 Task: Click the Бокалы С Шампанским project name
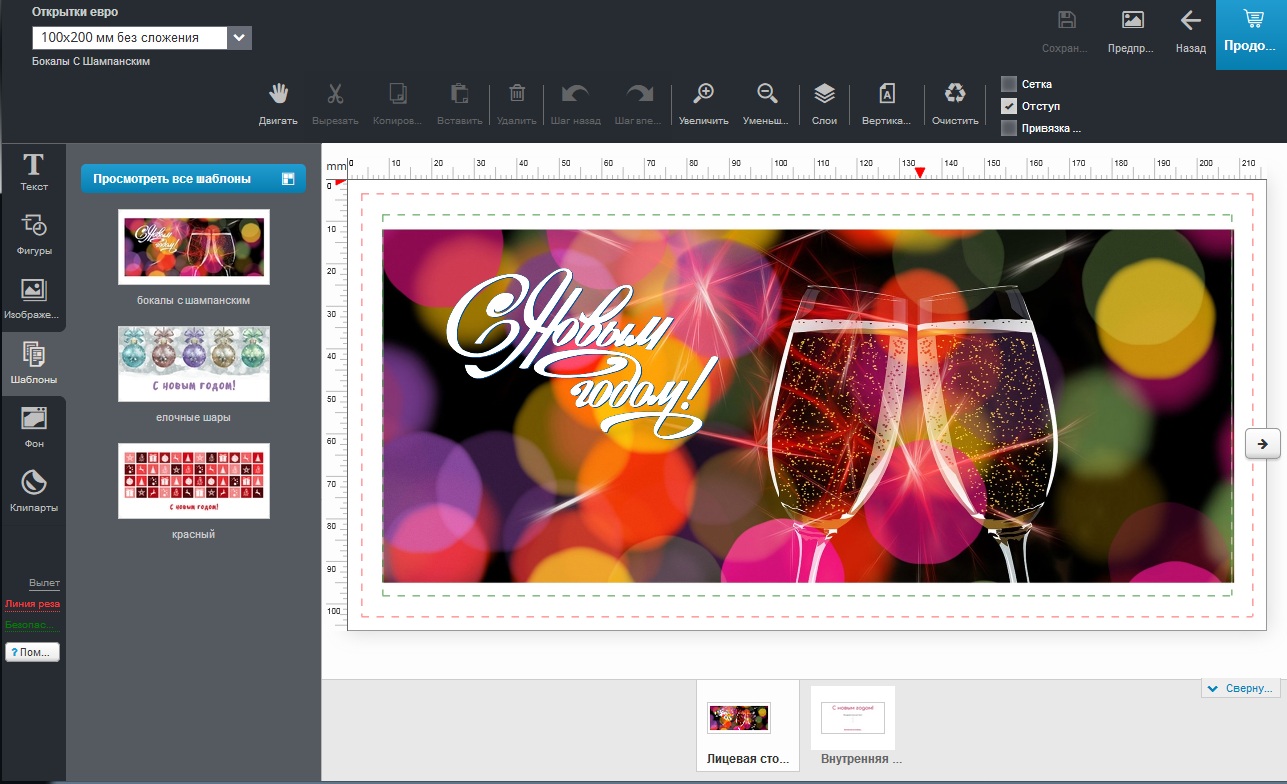click(91, 61)
